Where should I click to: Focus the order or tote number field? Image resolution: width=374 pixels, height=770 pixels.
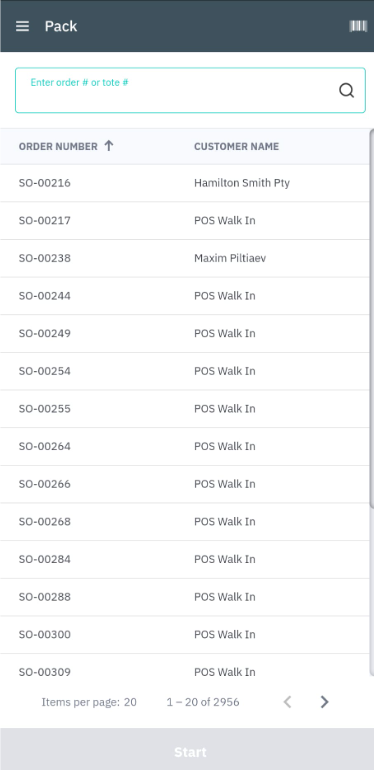click(190, 90)
